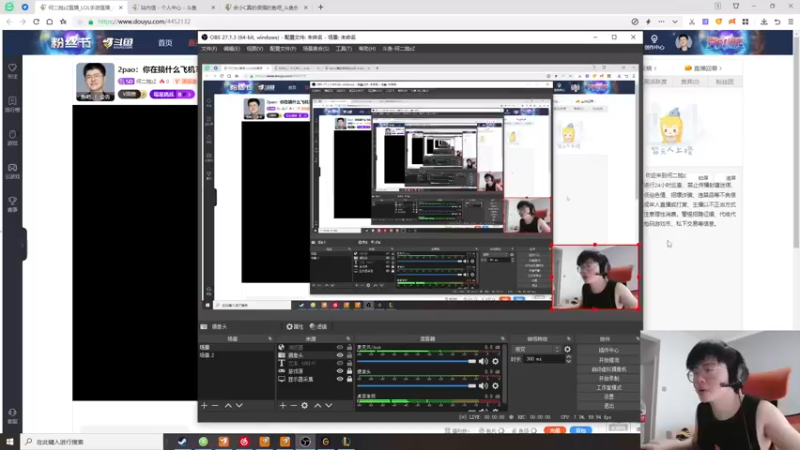Toggle visibility of the 显示器采集 source
This screenshot has height=450, width=800.
click(339, 380)
